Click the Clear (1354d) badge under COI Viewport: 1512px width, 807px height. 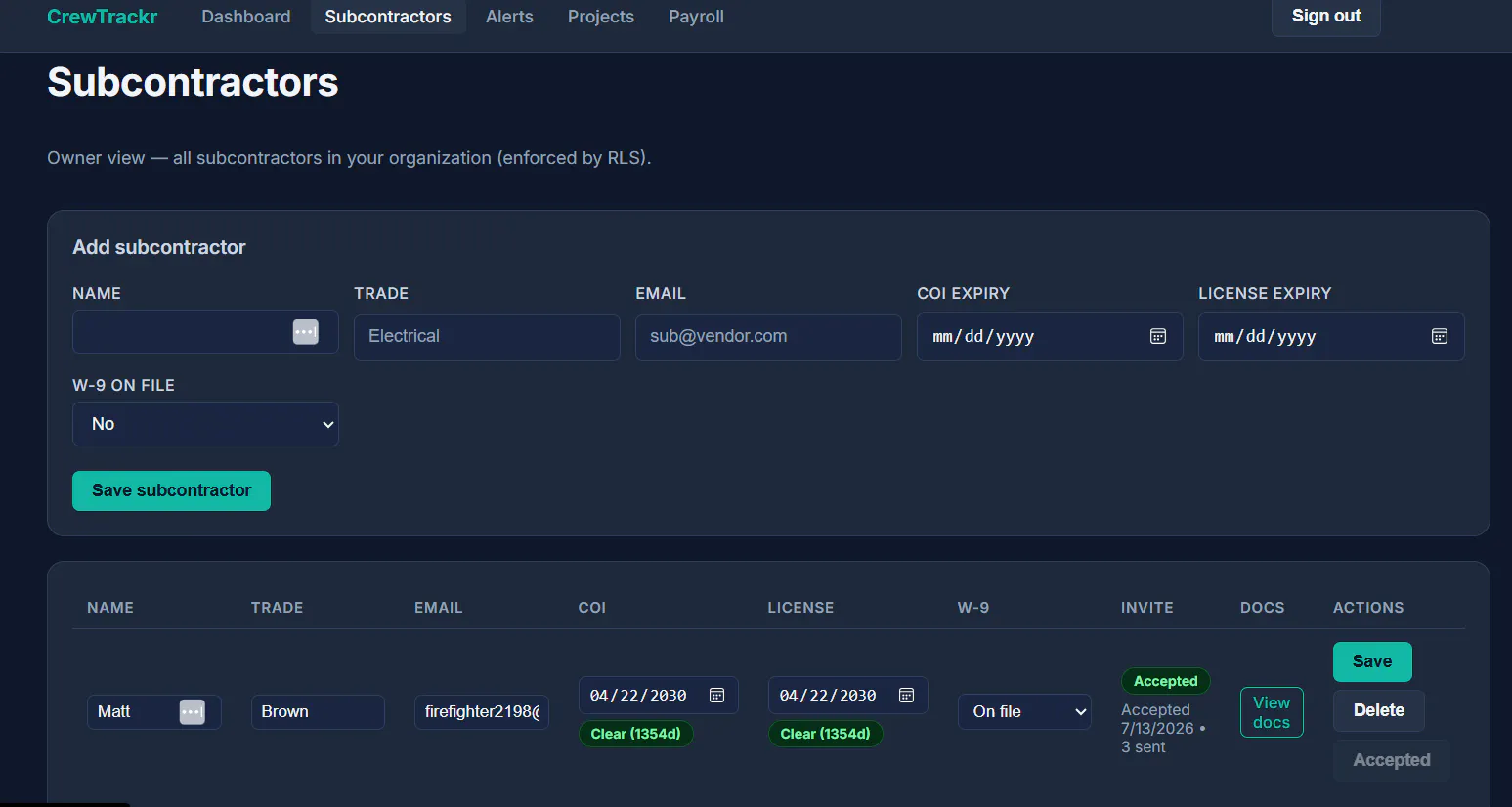[636, 734]
